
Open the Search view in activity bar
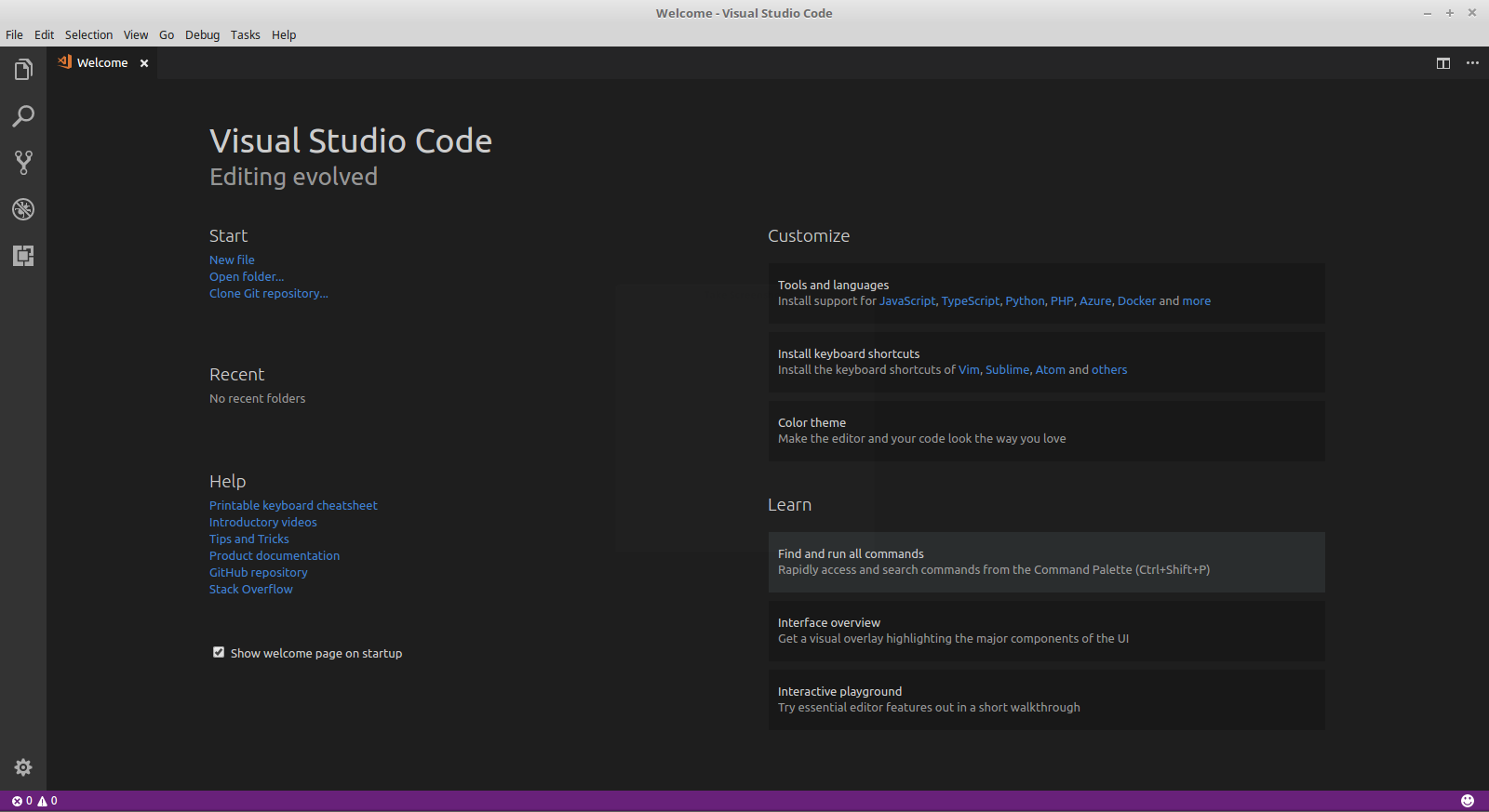(23, 116)
